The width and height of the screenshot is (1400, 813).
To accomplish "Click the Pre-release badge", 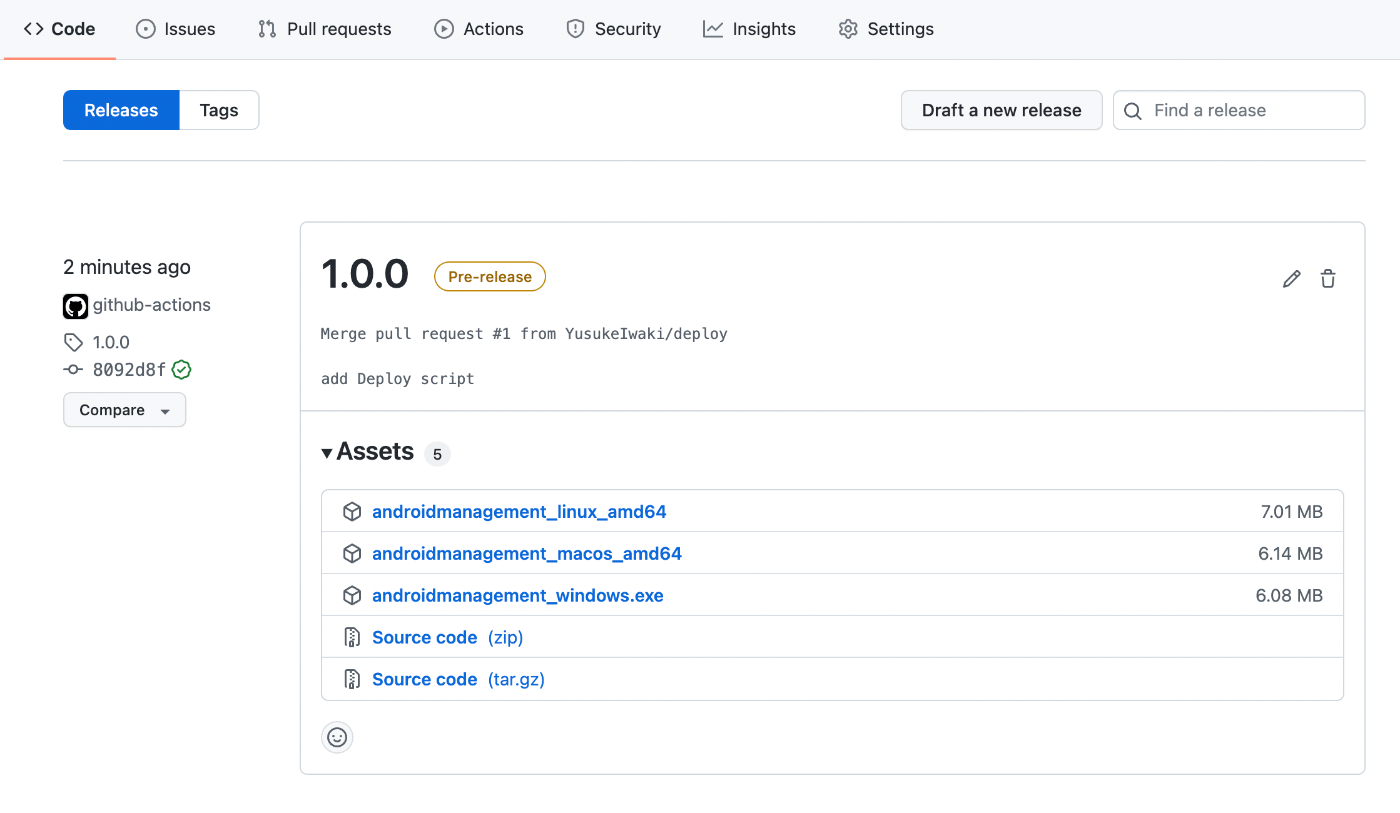I will [x=490, y=277].
